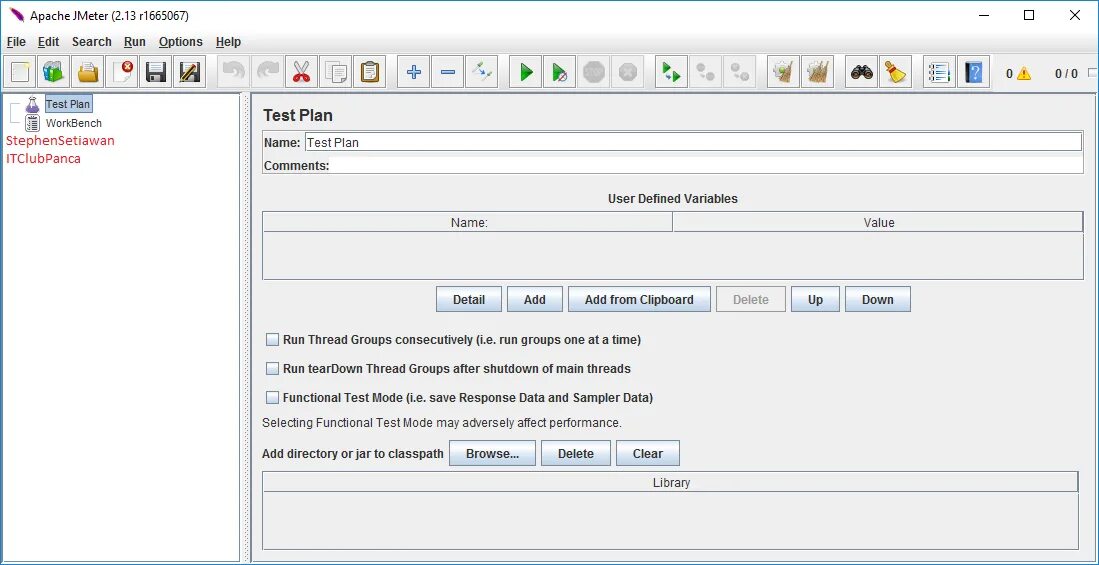Viewport: 1099px width, 565px height.
Task: Expand all nodes with plus icon
Action: 414,72
